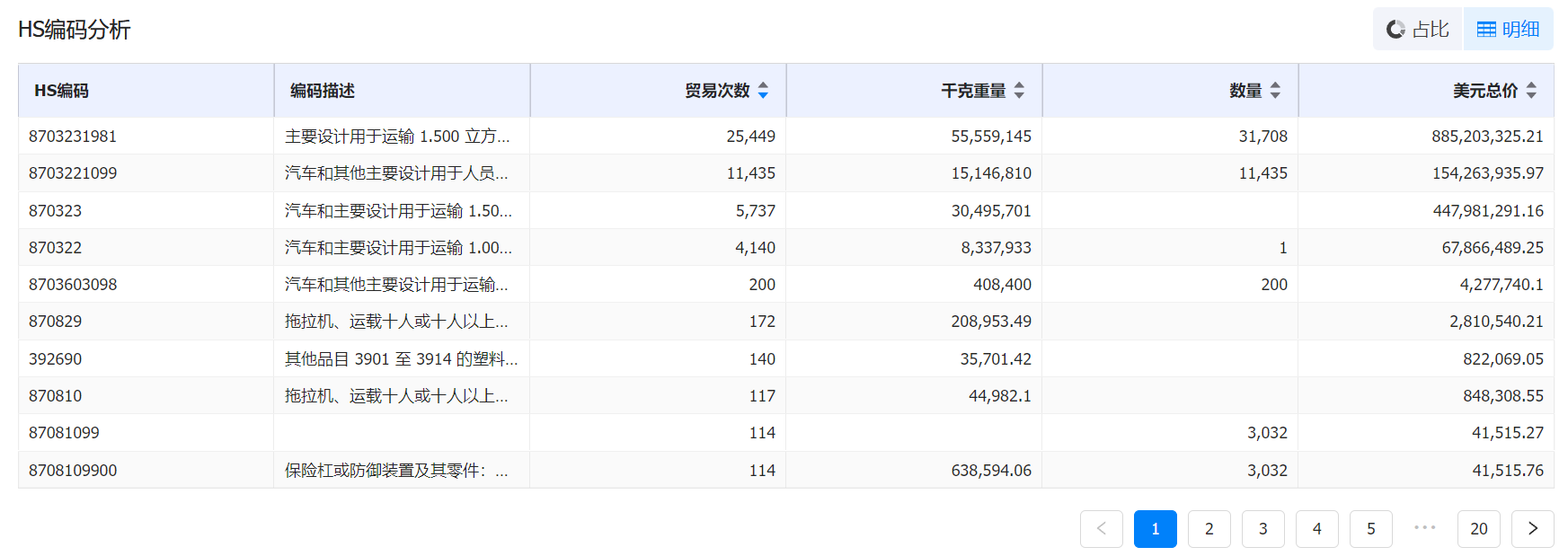Click 编码描述 column header
This screenshot has width=1568, height=556.
[323, 91]
